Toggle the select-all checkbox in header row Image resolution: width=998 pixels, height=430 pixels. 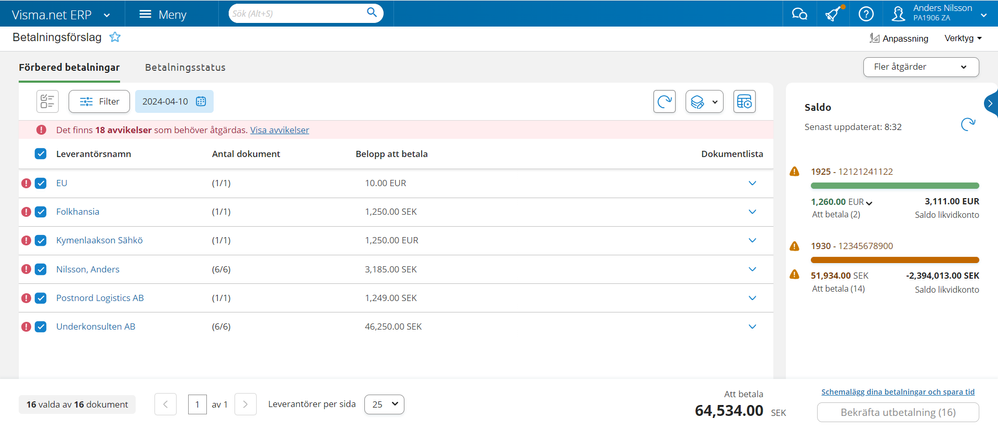point(41,154)
